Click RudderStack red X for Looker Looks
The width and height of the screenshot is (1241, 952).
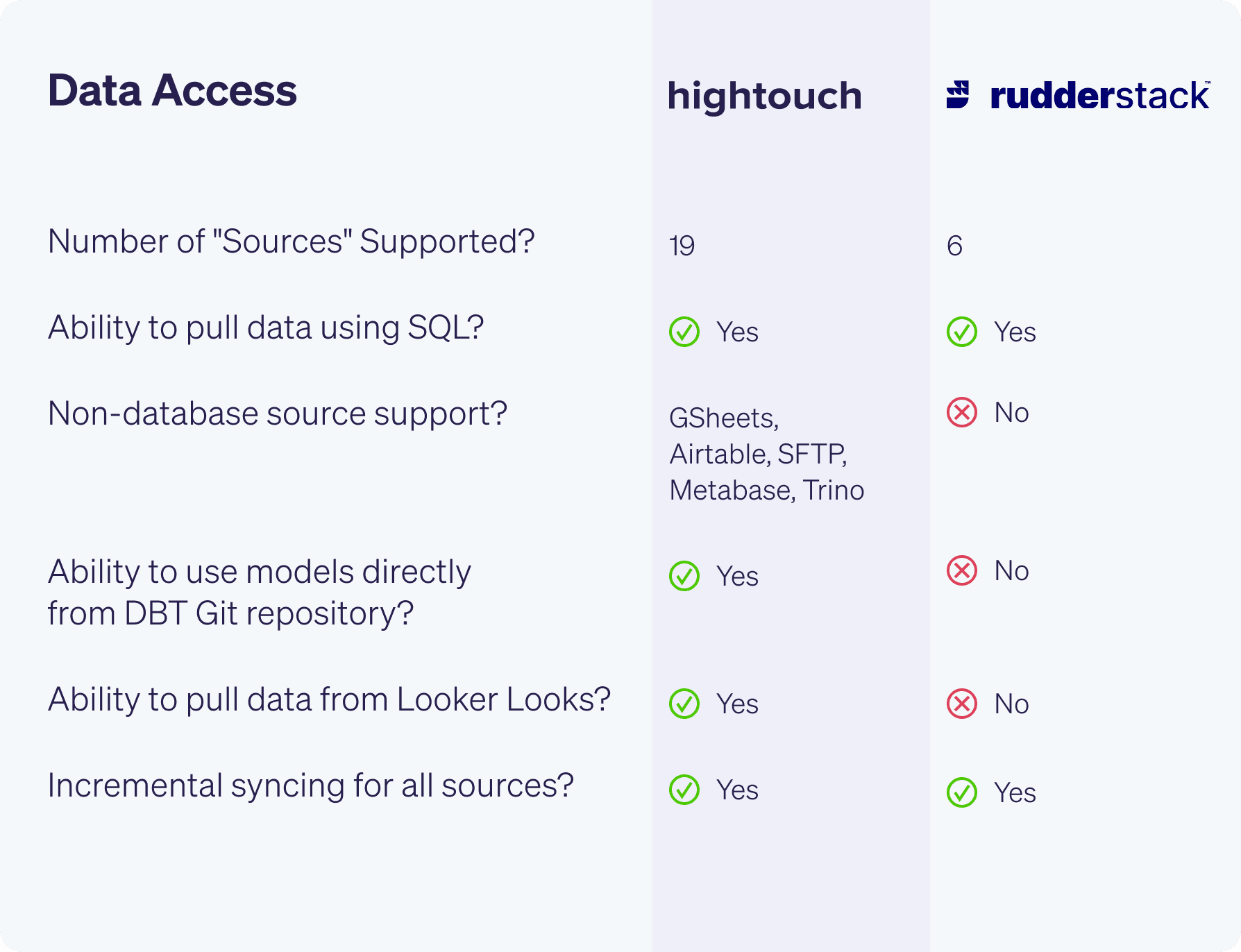click(962, 704)
